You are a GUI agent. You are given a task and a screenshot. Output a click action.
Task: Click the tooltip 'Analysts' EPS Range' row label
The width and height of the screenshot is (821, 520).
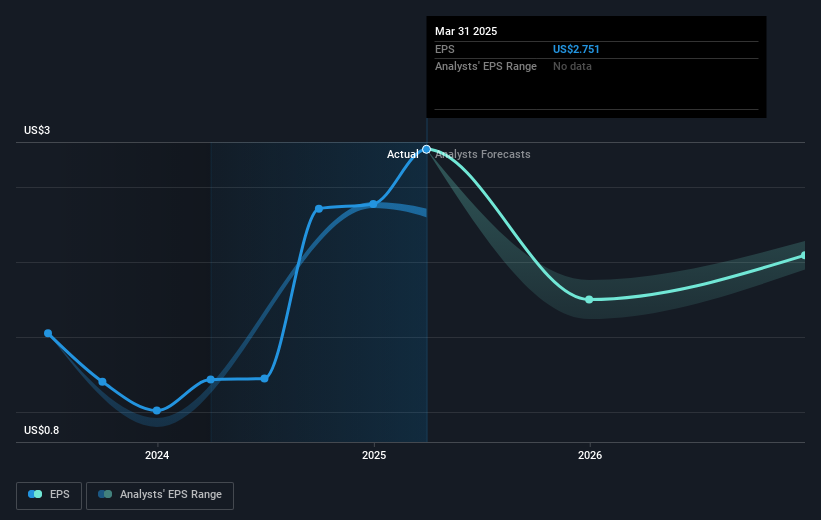[486, 67]
